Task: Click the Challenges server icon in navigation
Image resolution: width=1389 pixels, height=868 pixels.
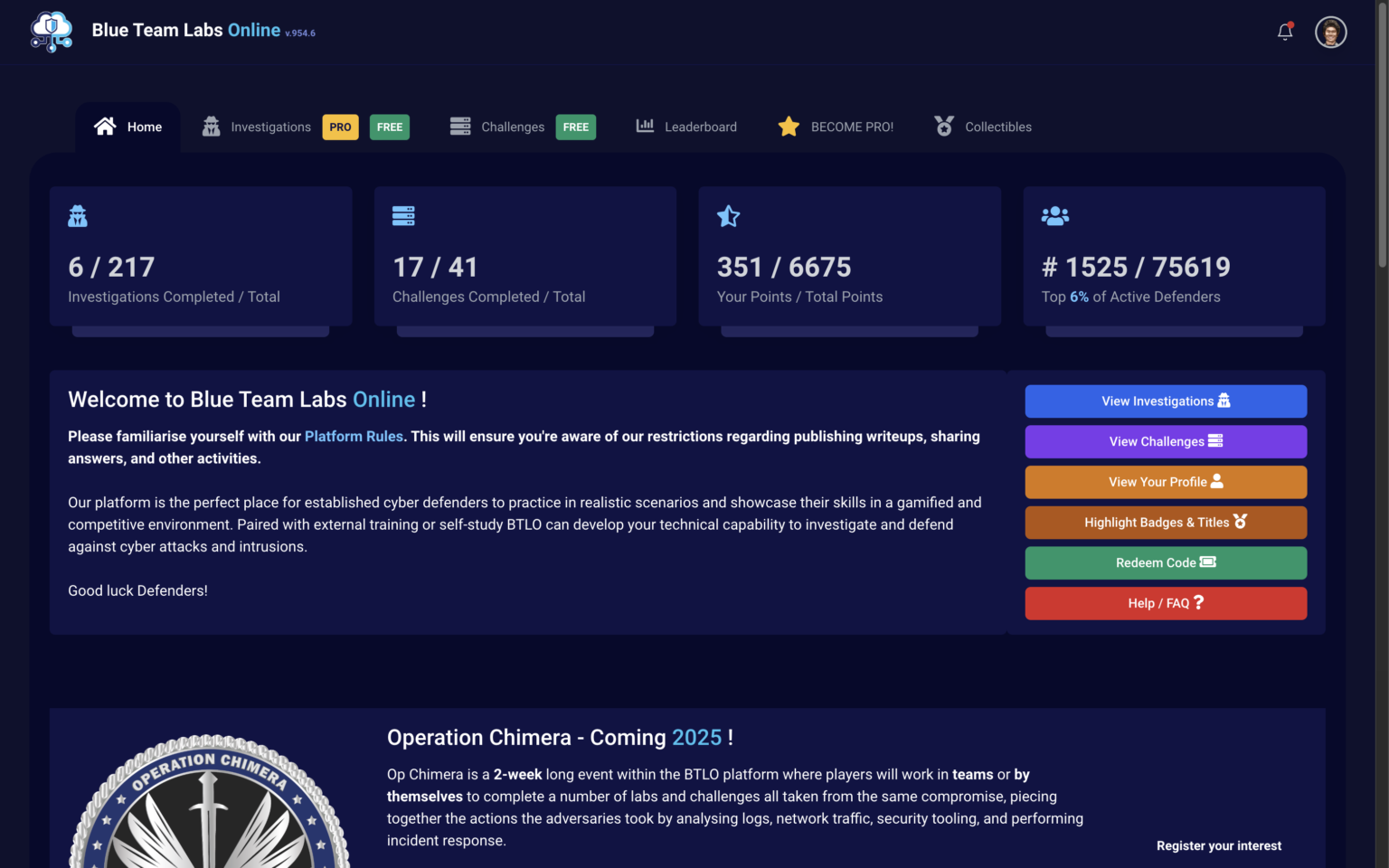Action: point(460,127)
